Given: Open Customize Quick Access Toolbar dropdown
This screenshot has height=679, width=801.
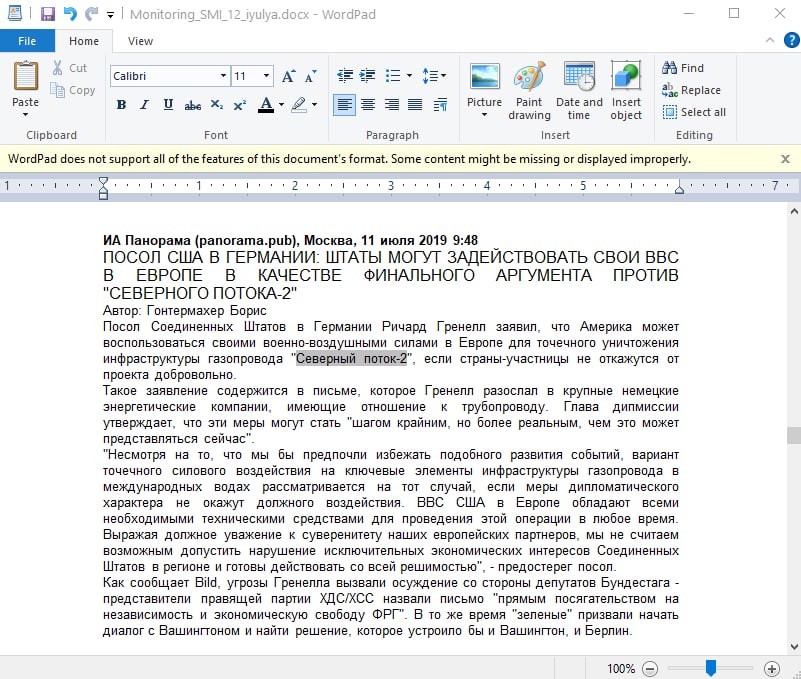Looking at the screenshot, I should [x=110, y=15].
